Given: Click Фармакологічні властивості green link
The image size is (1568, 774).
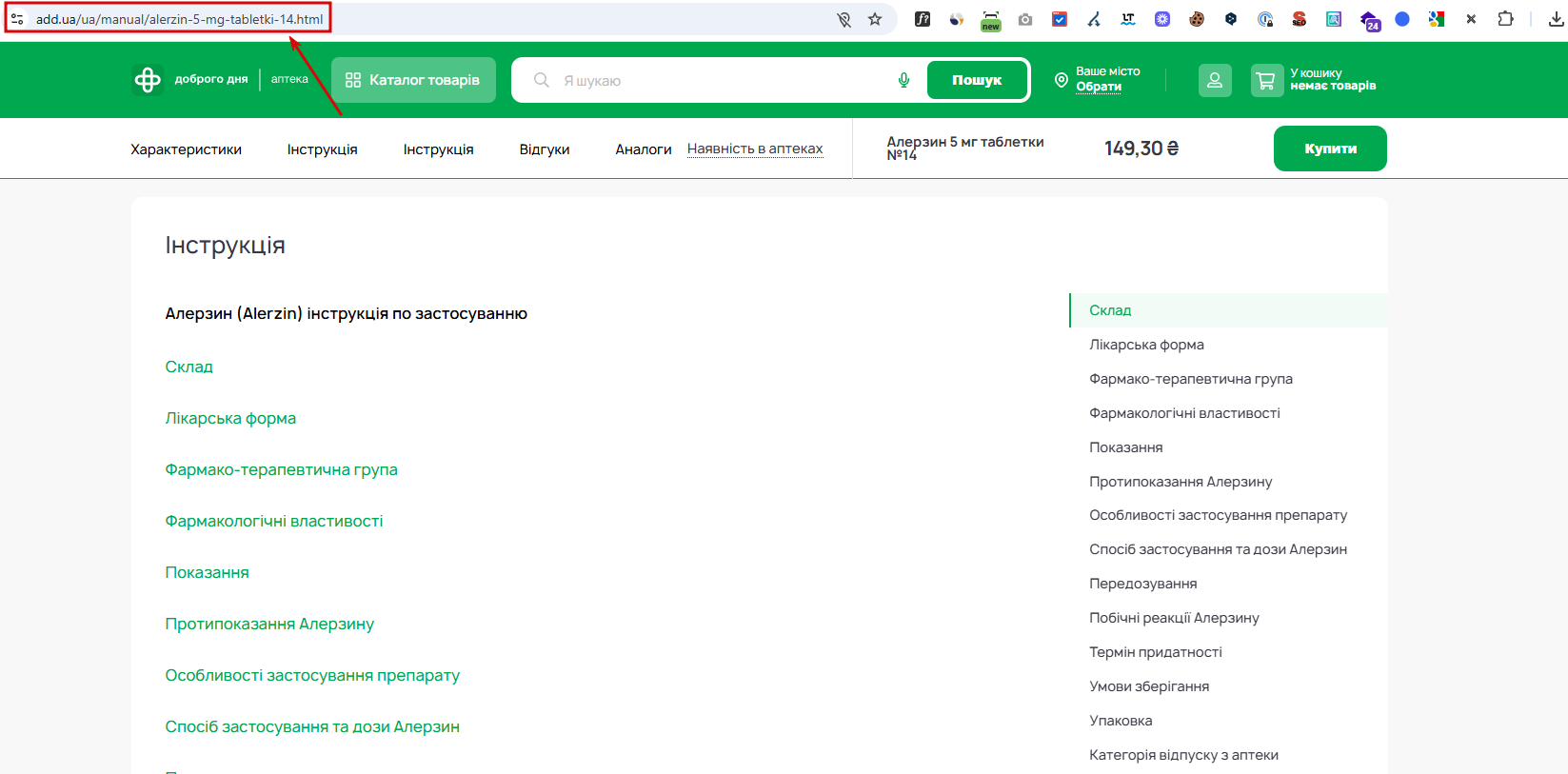Looking at the screenshot, I should (x=274, y=521).
